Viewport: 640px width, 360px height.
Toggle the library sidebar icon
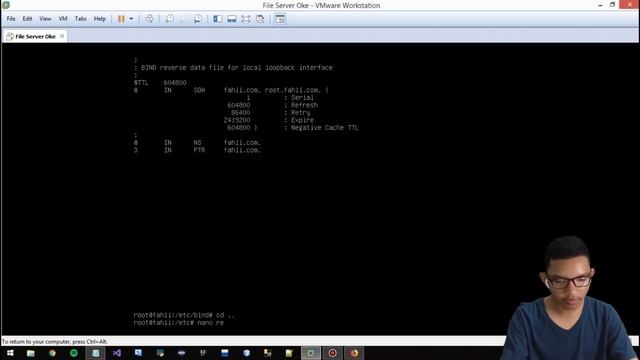pos(218,19)
